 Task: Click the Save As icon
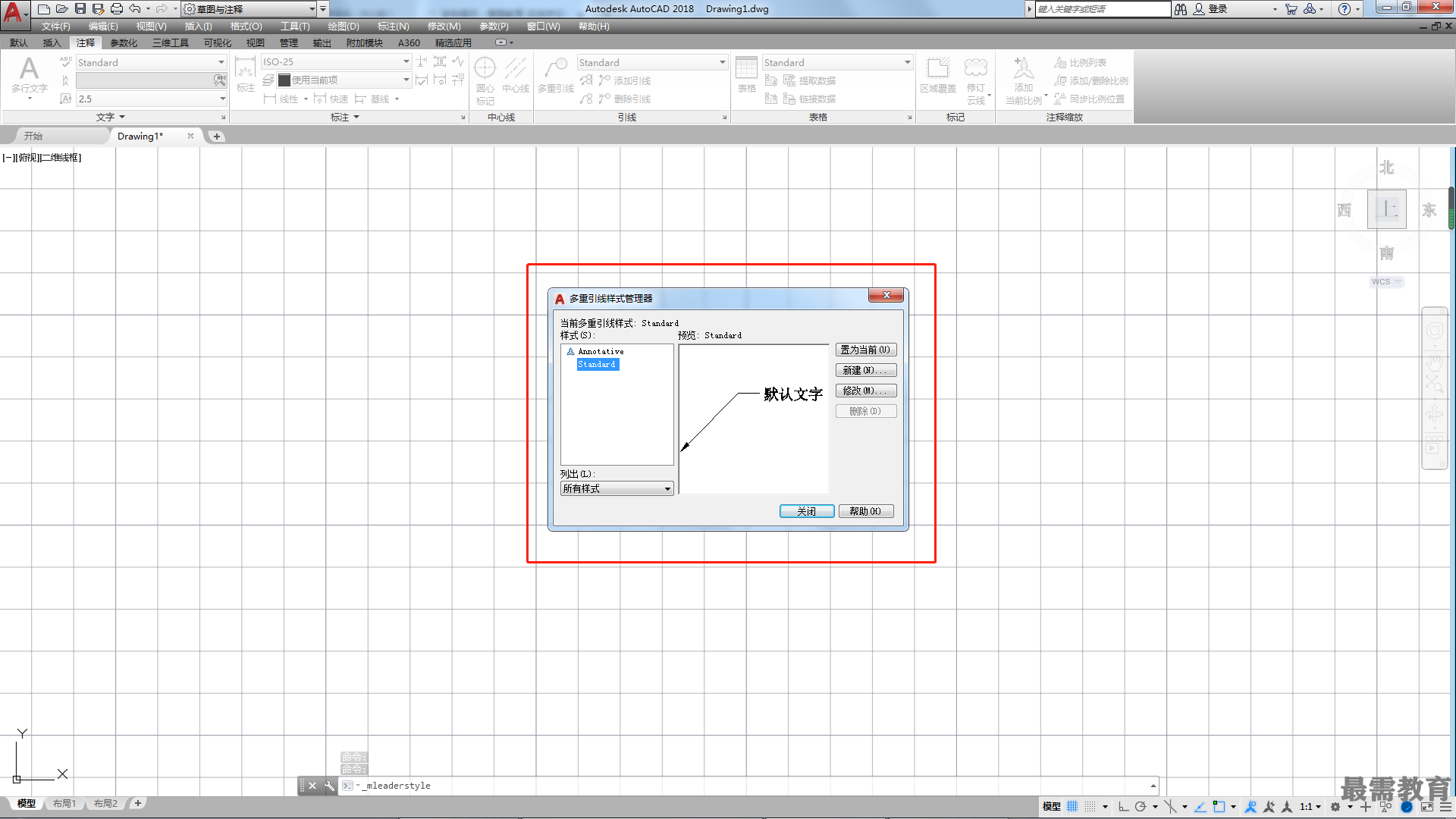99,9
